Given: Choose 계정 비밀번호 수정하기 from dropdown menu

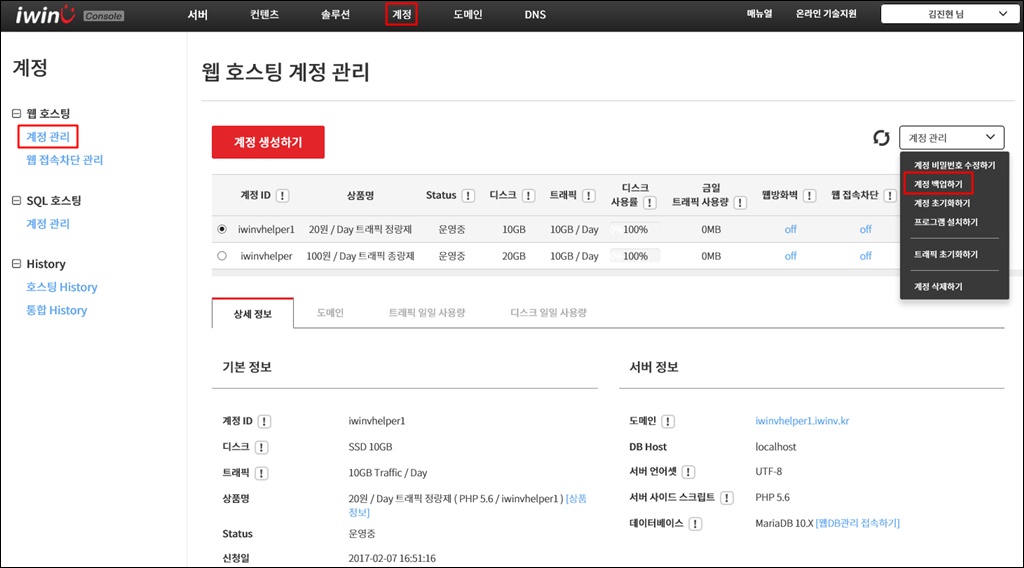Looking at the screenshot, I should 954,165.
